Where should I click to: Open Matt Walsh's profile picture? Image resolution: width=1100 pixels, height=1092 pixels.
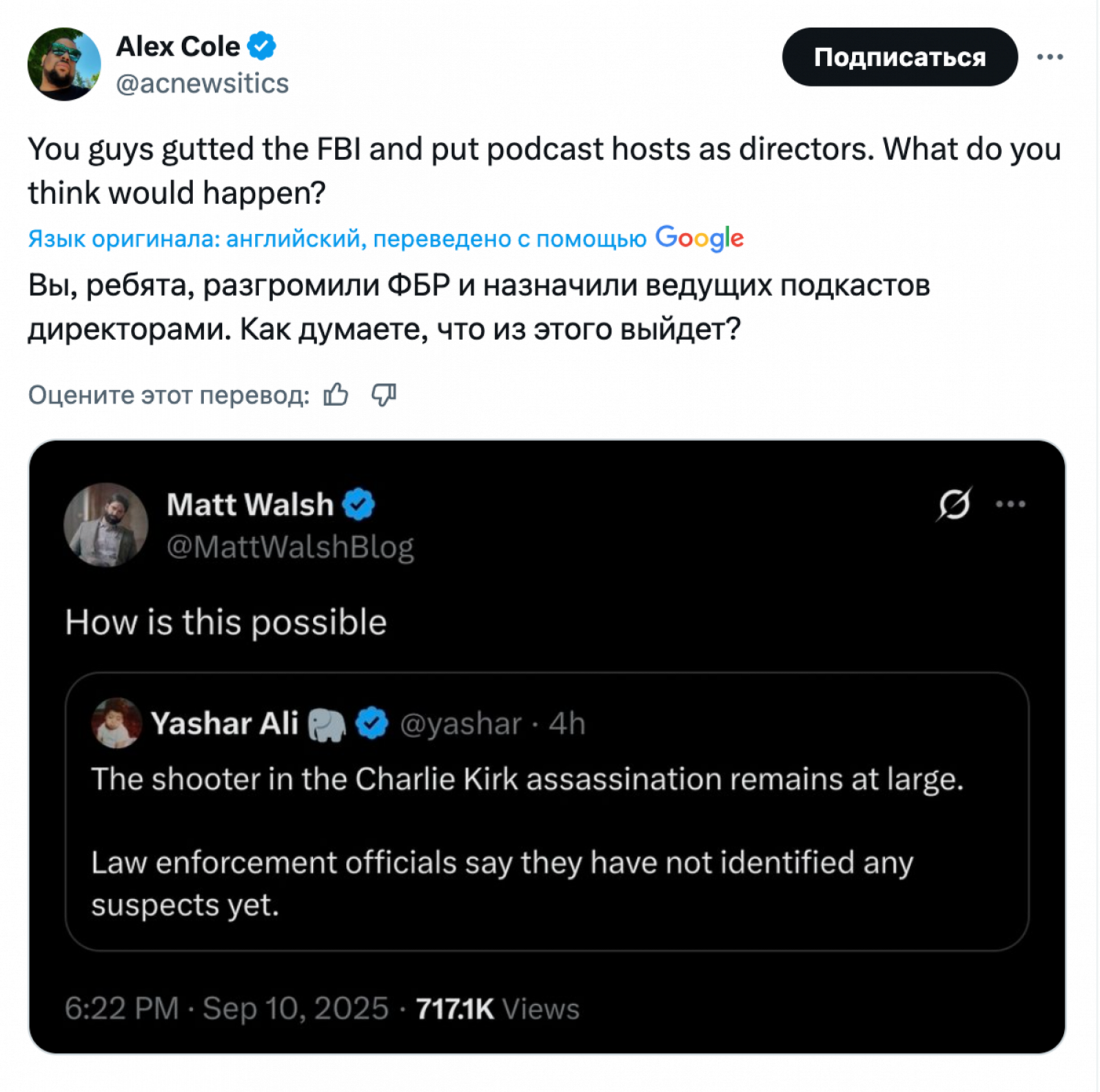pyautogui.click(x=106, y=525)
